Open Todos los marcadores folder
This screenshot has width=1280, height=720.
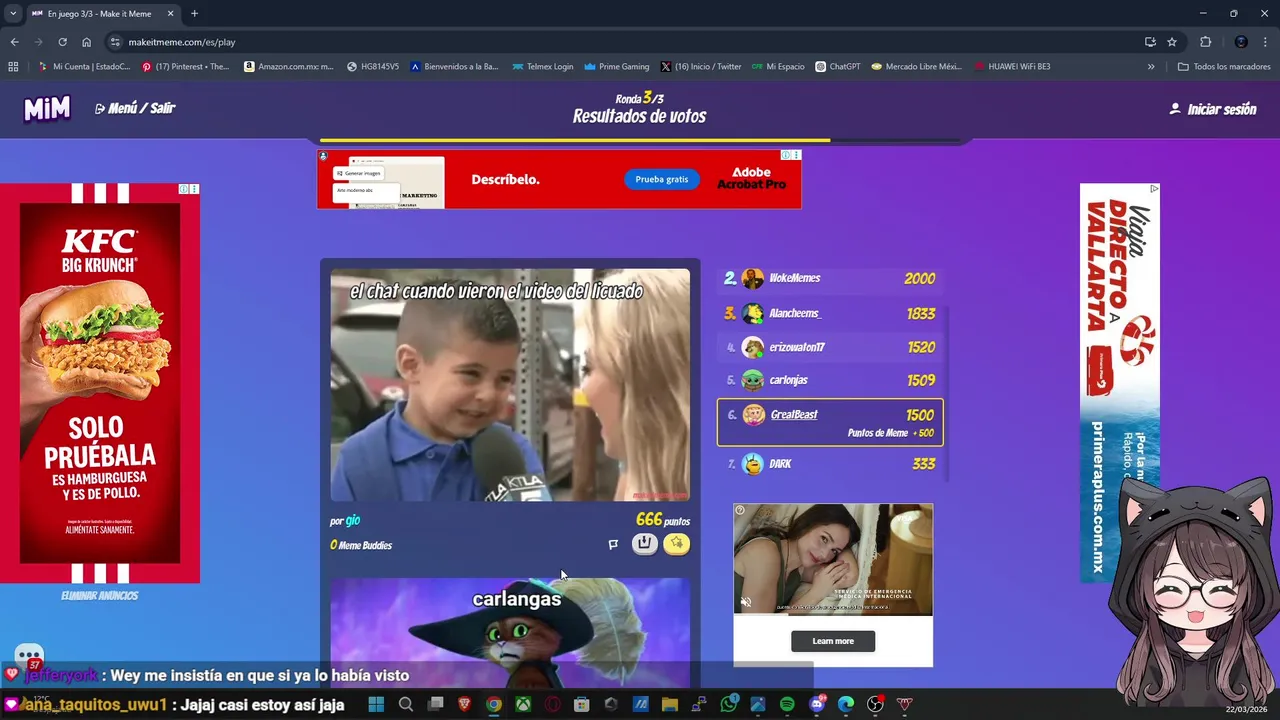coord(1224,67)
